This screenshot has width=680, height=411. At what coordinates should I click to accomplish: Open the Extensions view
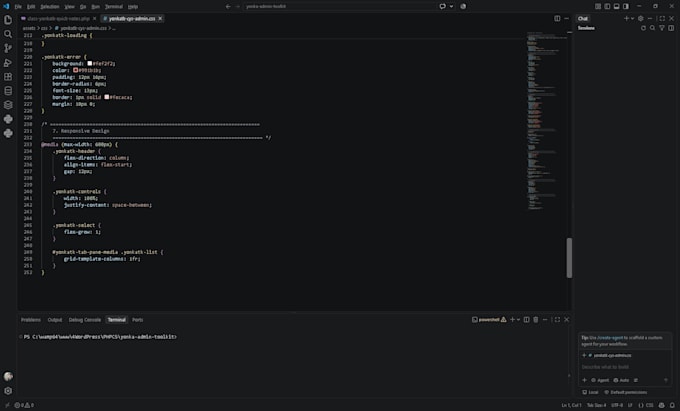8,77
